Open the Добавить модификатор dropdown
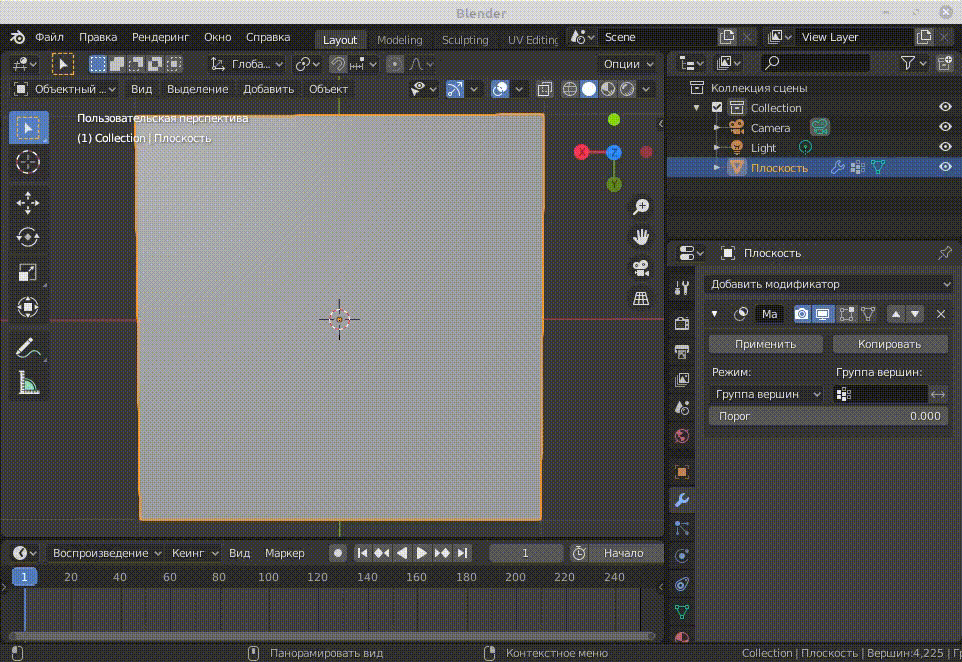 828,285
